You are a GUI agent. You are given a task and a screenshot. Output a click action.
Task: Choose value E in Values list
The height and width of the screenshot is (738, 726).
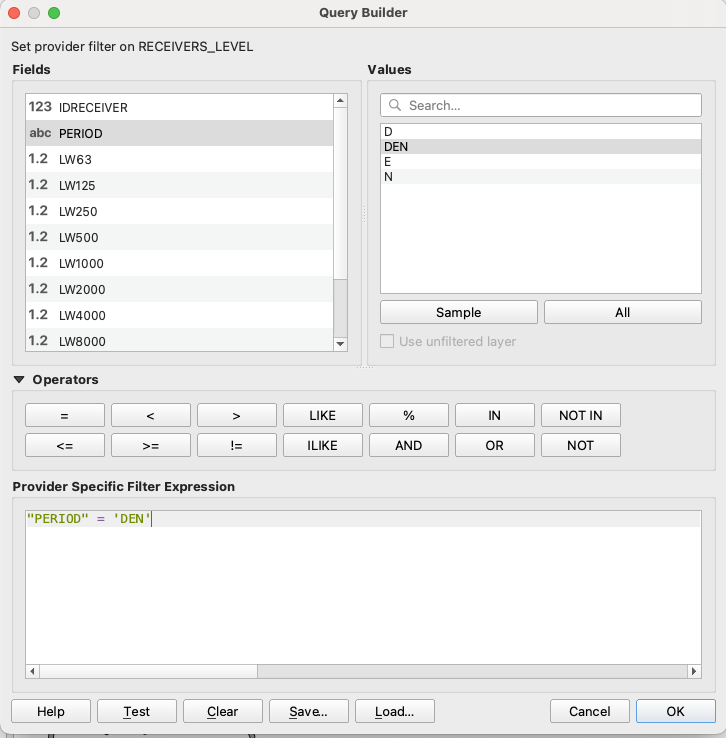pyautogui.click(x=541, y=162)
